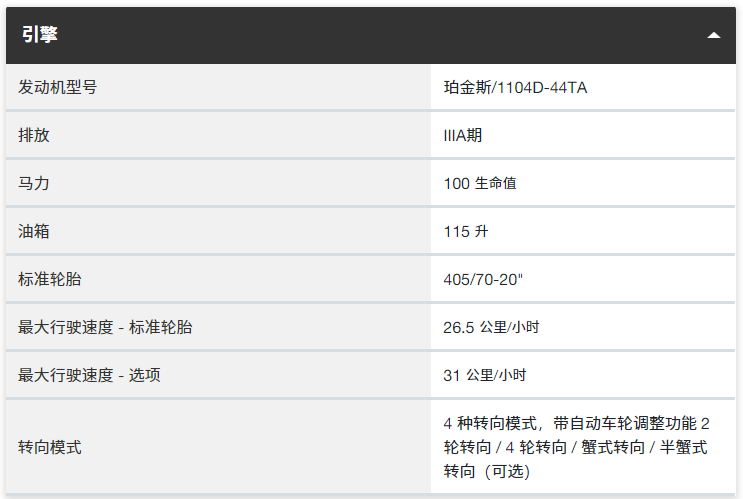Click the 405/70-20" tire size value
Image resolution: width=743 pixels, height=499 pixels.
click(483, 279)
